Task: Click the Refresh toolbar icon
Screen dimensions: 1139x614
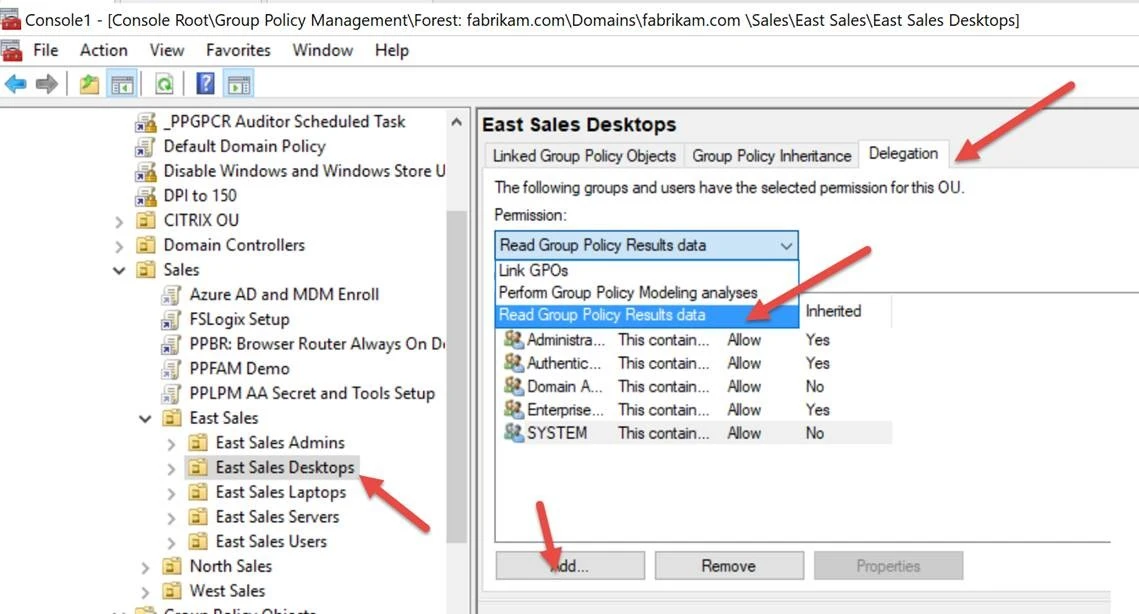Action: [164, 84]
